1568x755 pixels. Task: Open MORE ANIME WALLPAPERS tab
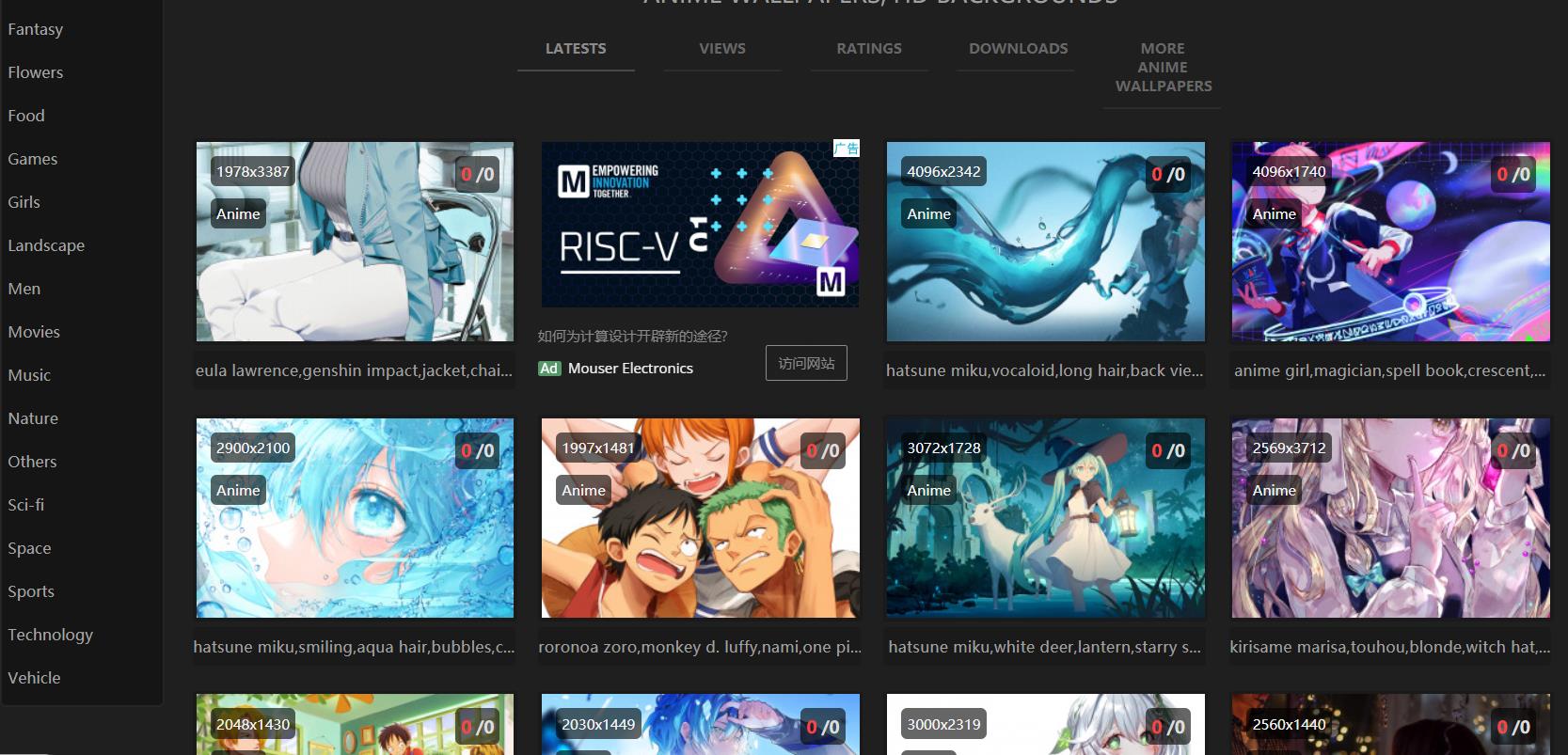pos(1164,67)
